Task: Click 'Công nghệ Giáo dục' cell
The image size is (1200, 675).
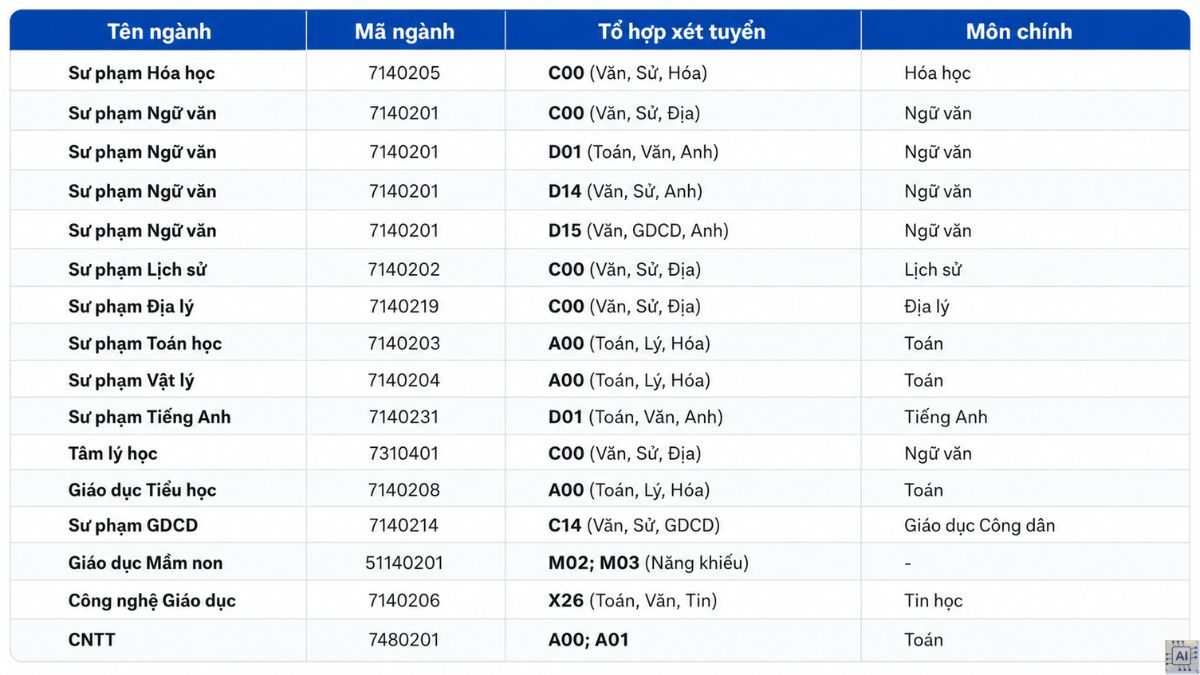Action: 152,601
